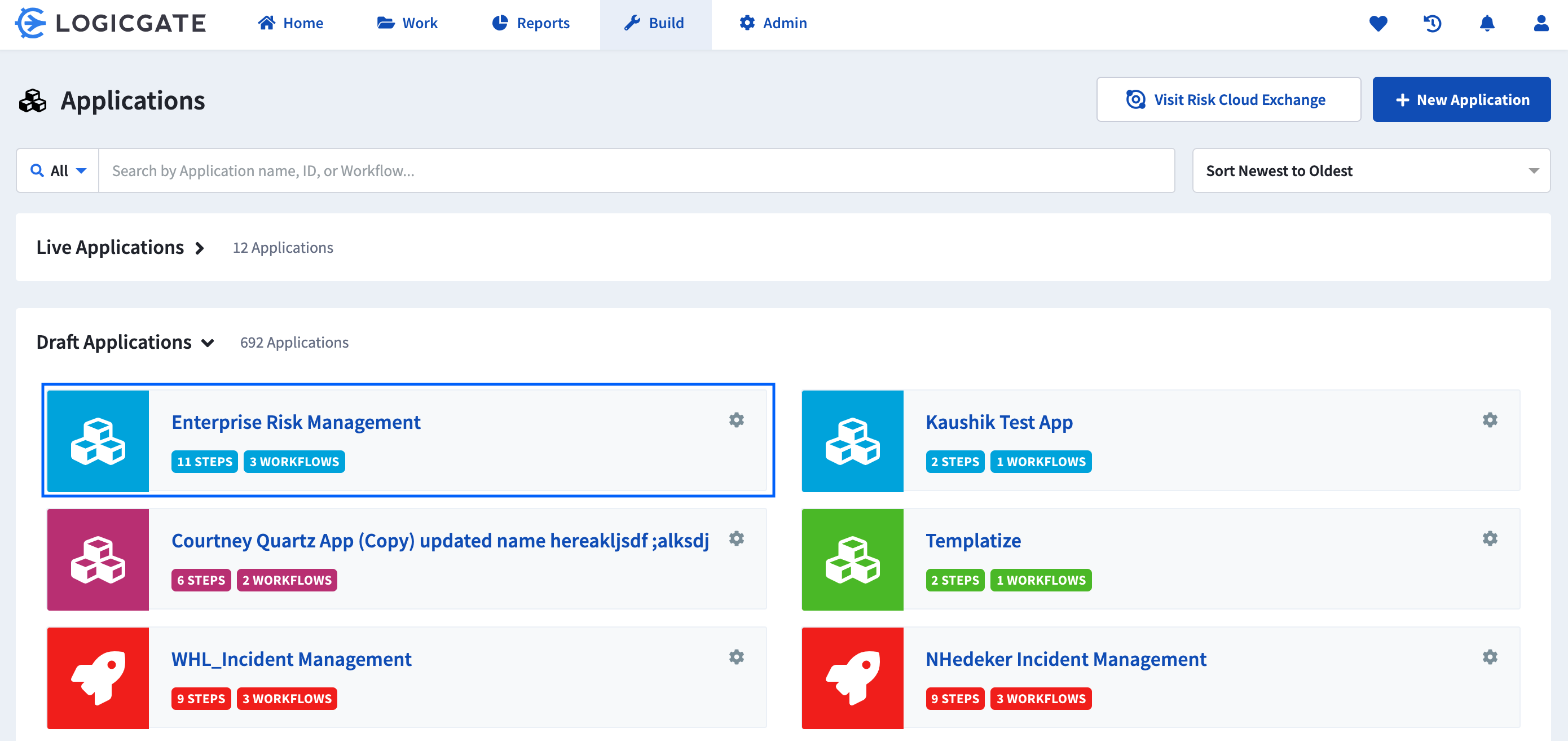Open NHedeker Incident Management application
1568x741 pixels.
point(1065,659)
